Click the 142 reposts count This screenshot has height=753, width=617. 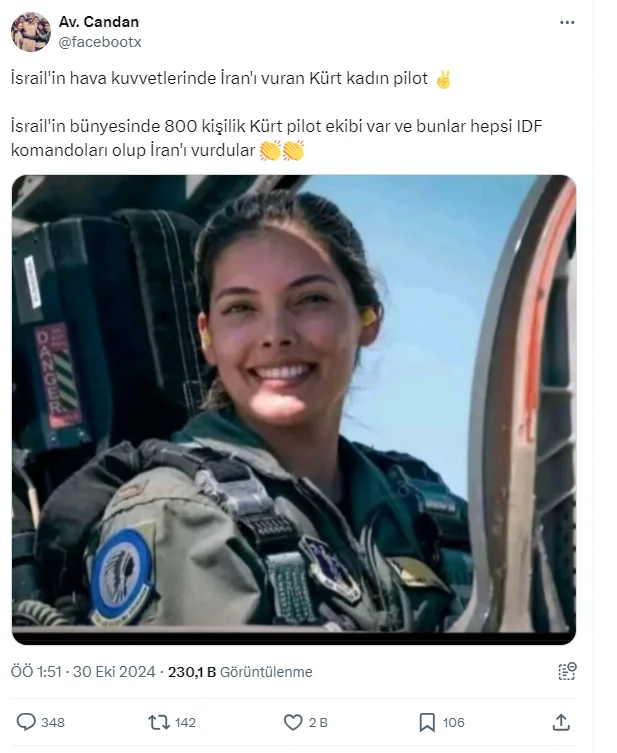185,722
